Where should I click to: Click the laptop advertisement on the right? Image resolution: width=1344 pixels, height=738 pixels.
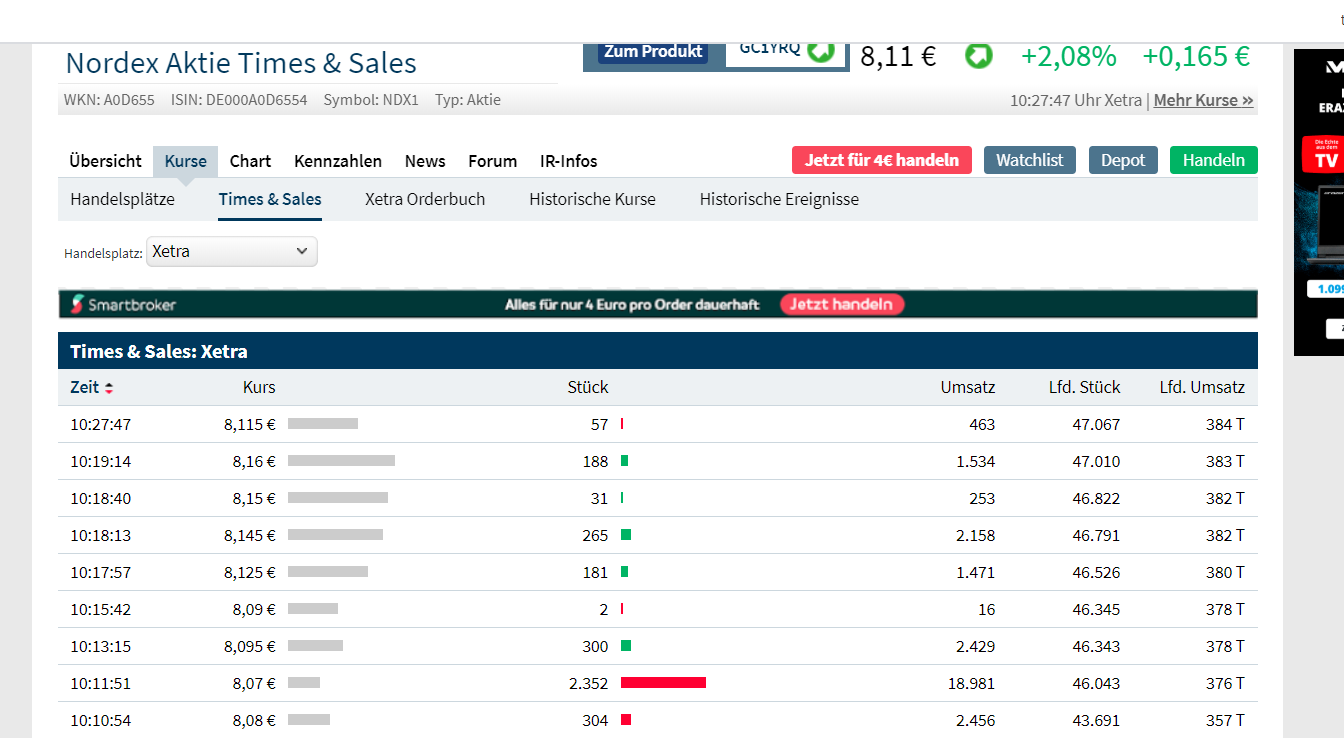[x=1320, y=200]
